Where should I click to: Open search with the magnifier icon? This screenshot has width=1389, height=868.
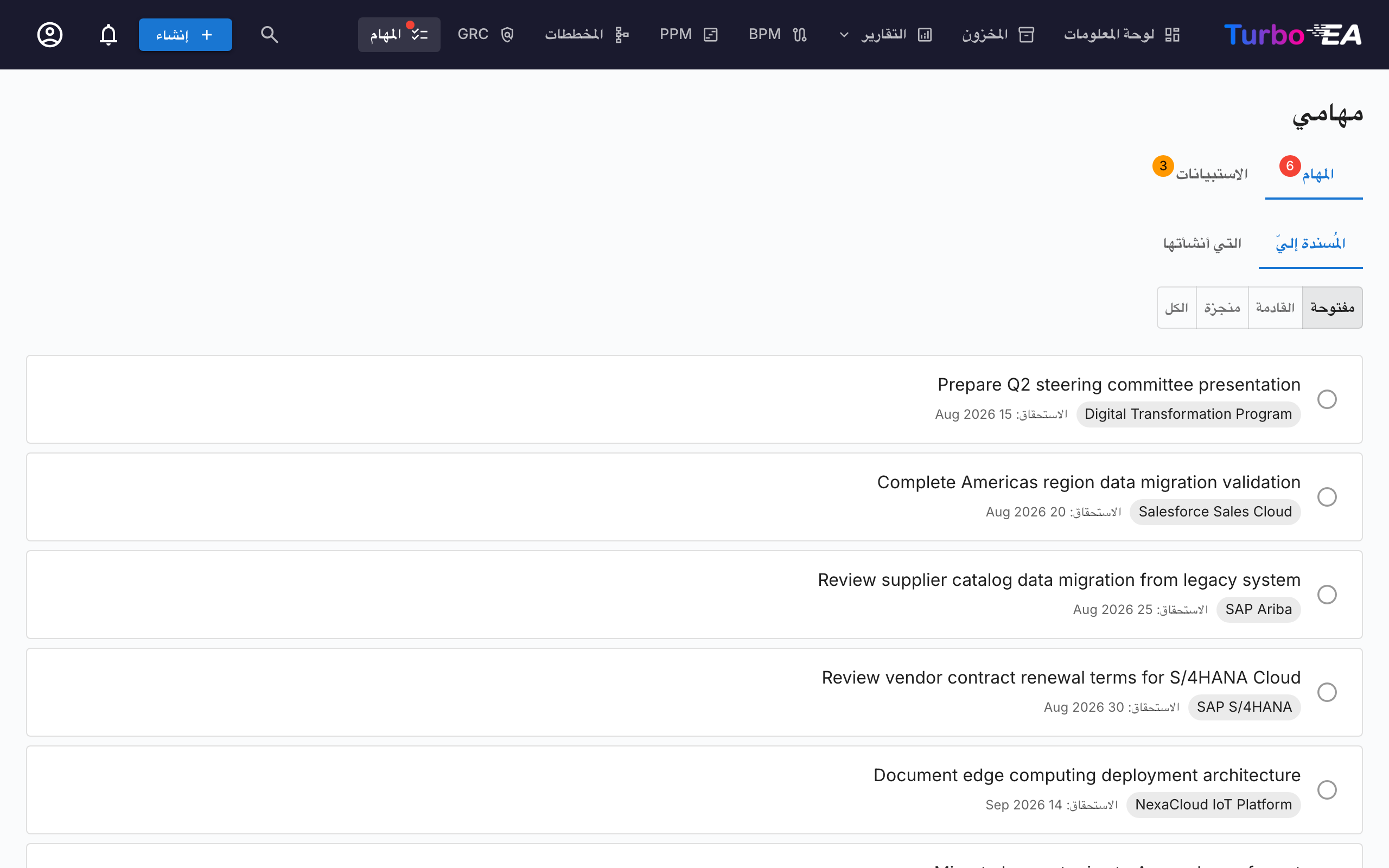(269, 34)
